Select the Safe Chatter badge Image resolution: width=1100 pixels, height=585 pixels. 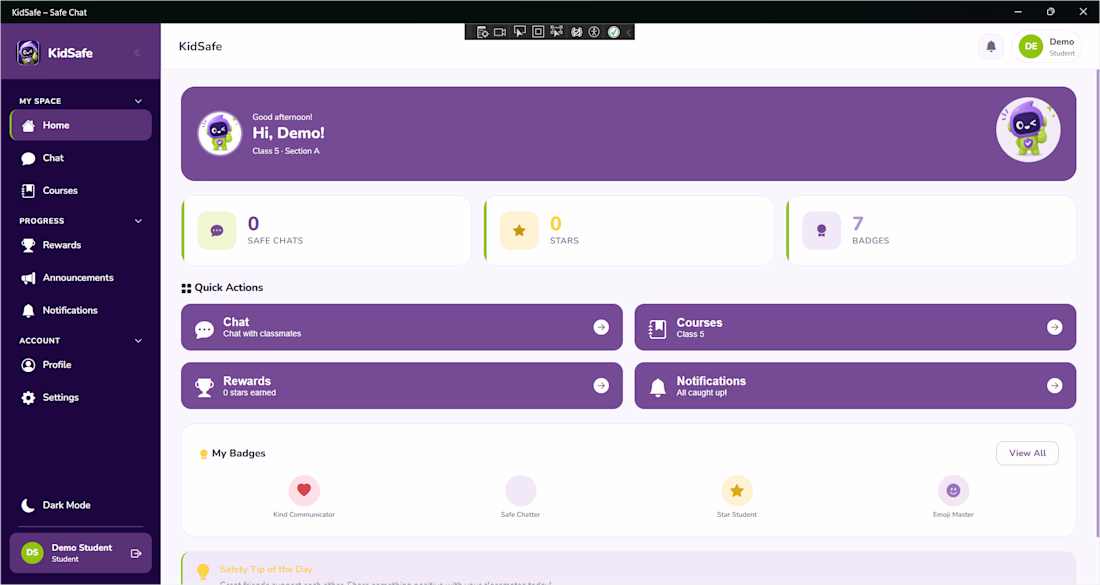point(521,490)
